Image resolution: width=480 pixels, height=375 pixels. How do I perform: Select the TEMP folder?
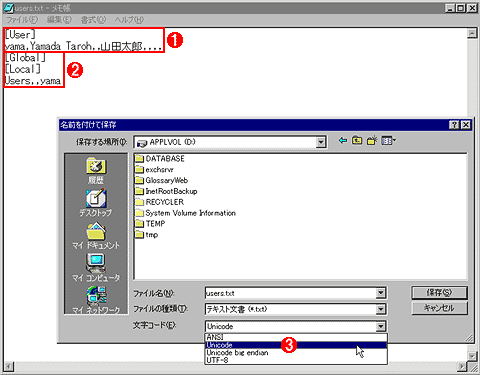pos(150,224)
